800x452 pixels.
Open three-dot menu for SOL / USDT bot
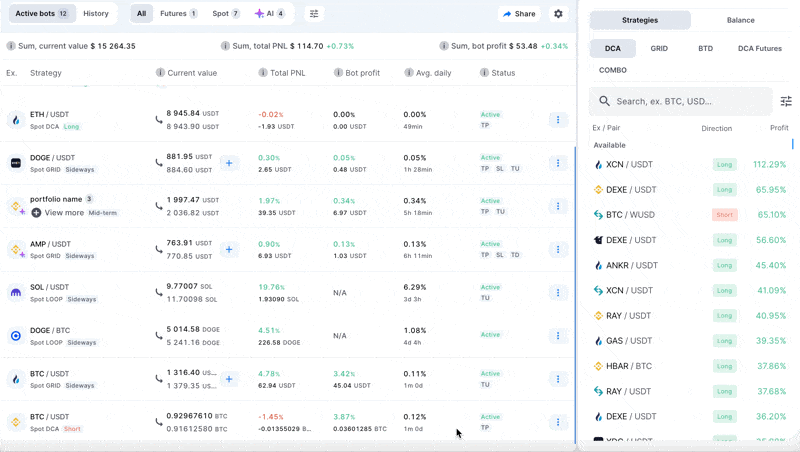point(558,293)
